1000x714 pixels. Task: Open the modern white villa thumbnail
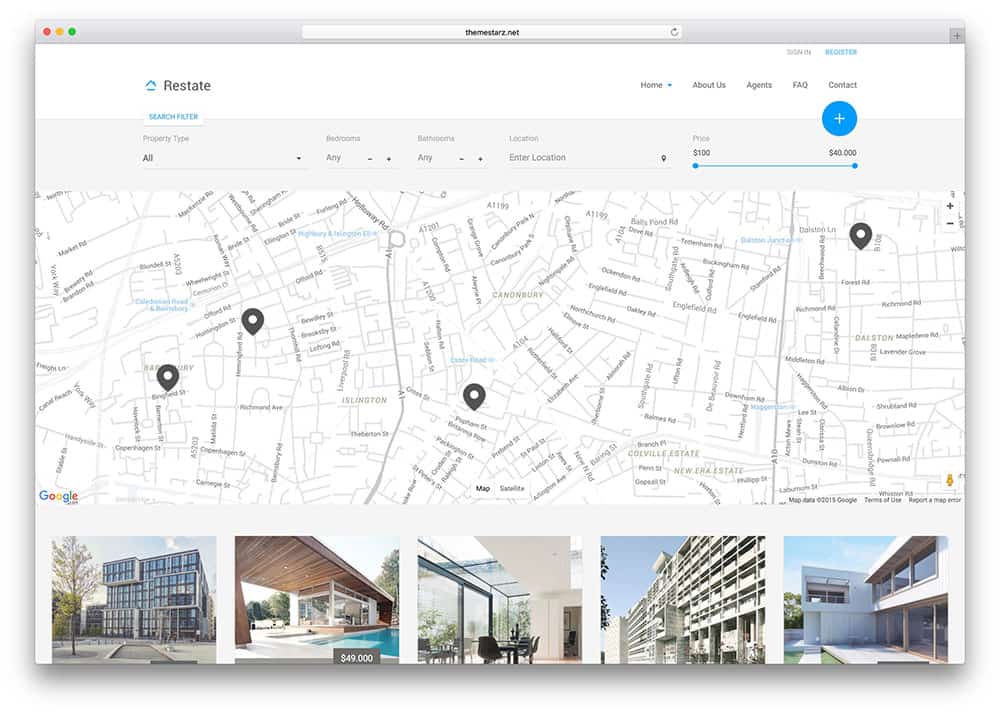click(865, 599)
